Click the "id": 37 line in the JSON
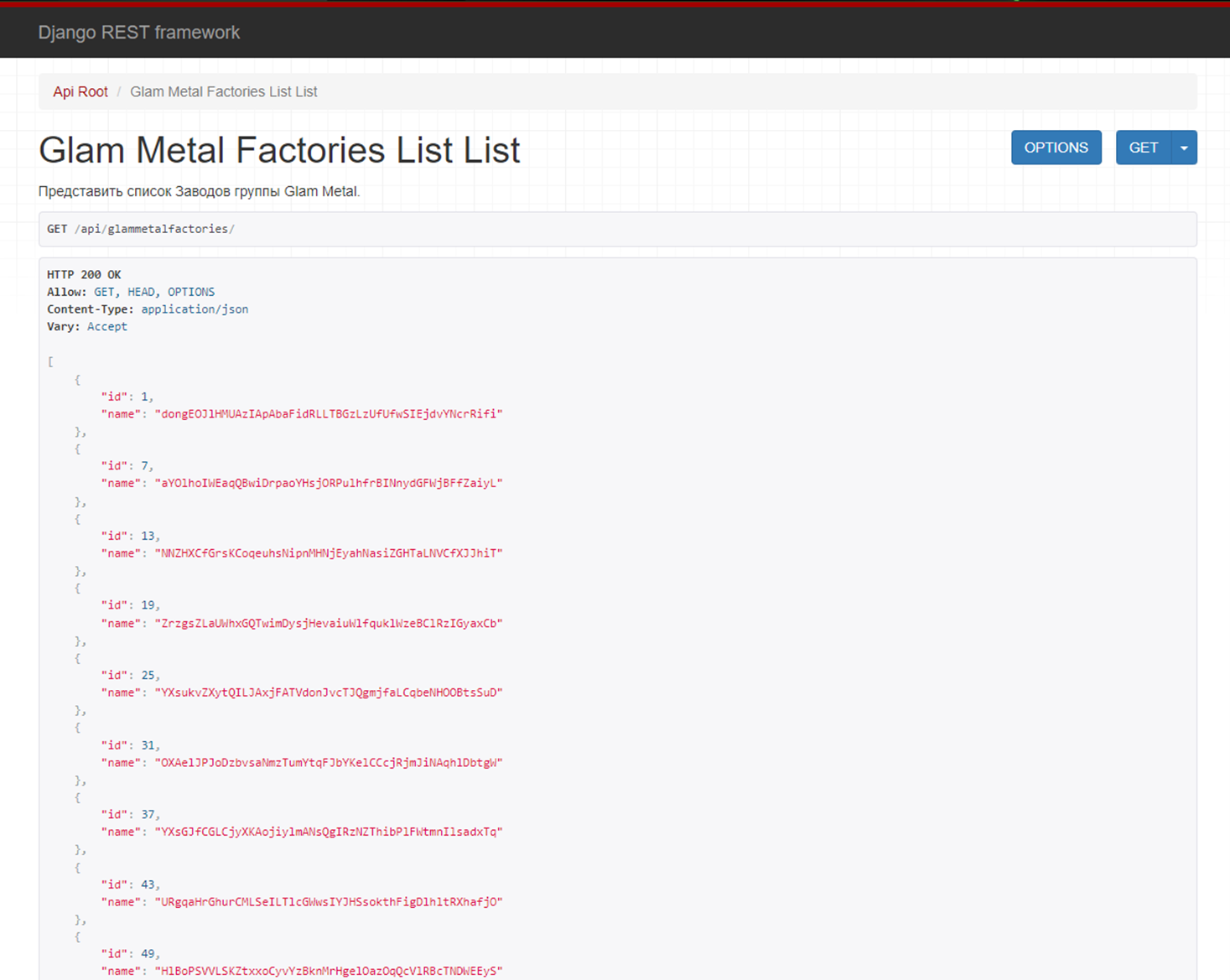 (131, 815)
